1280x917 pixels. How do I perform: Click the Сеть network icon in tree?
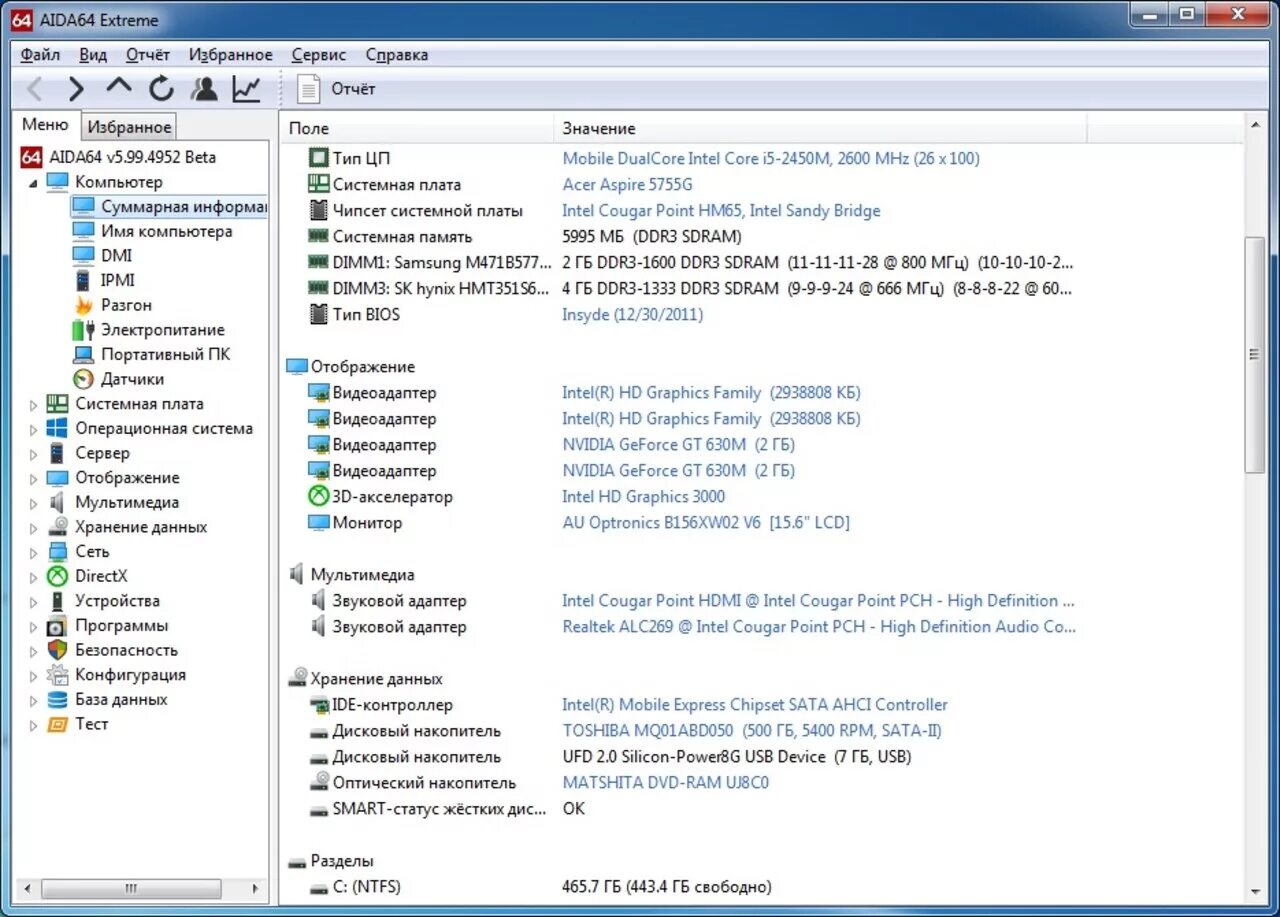57,552
